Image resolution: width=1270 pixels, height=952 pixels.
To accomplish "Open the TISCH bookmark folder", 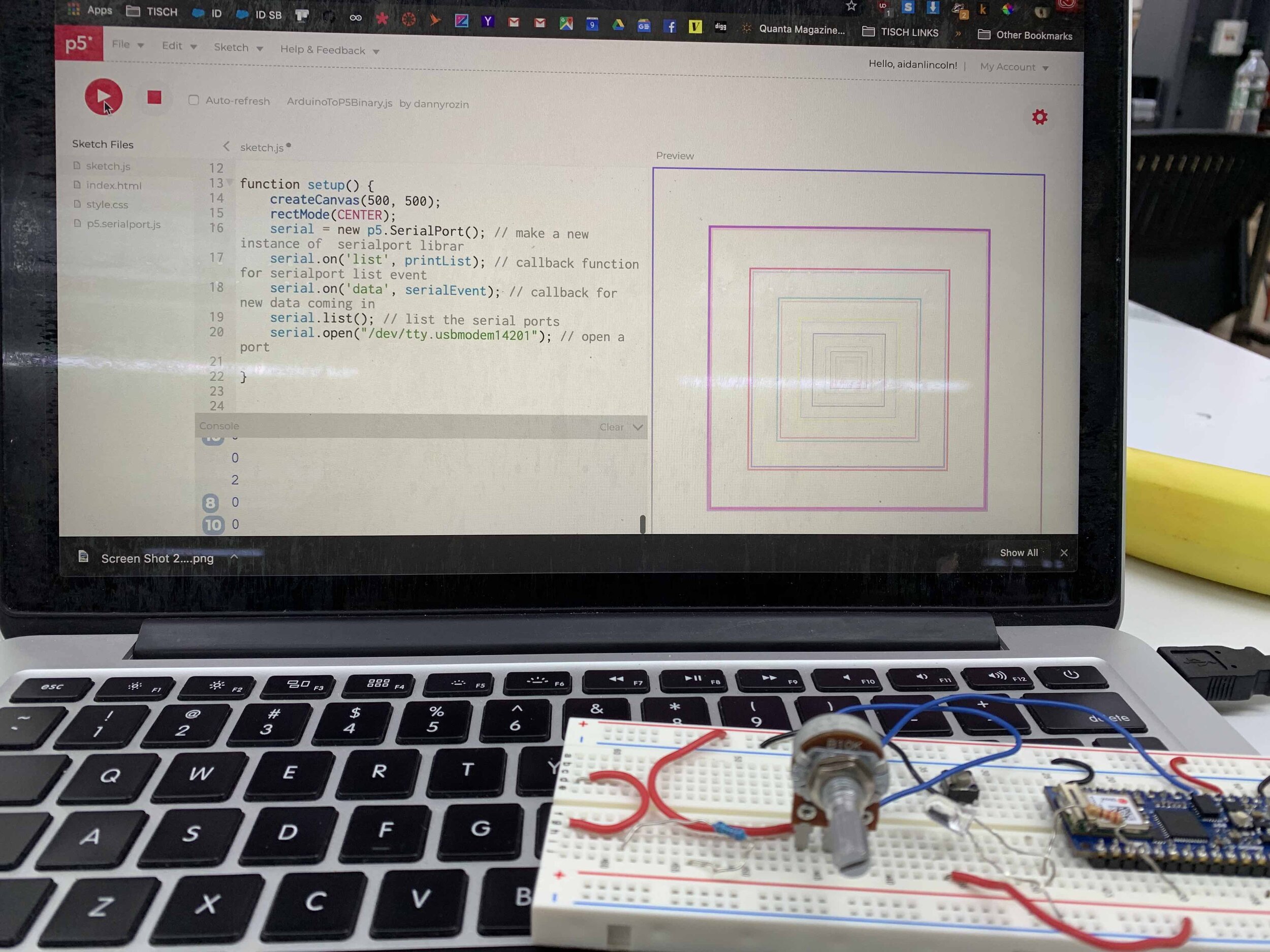I will pyautogui.click(x=152, y=12).
